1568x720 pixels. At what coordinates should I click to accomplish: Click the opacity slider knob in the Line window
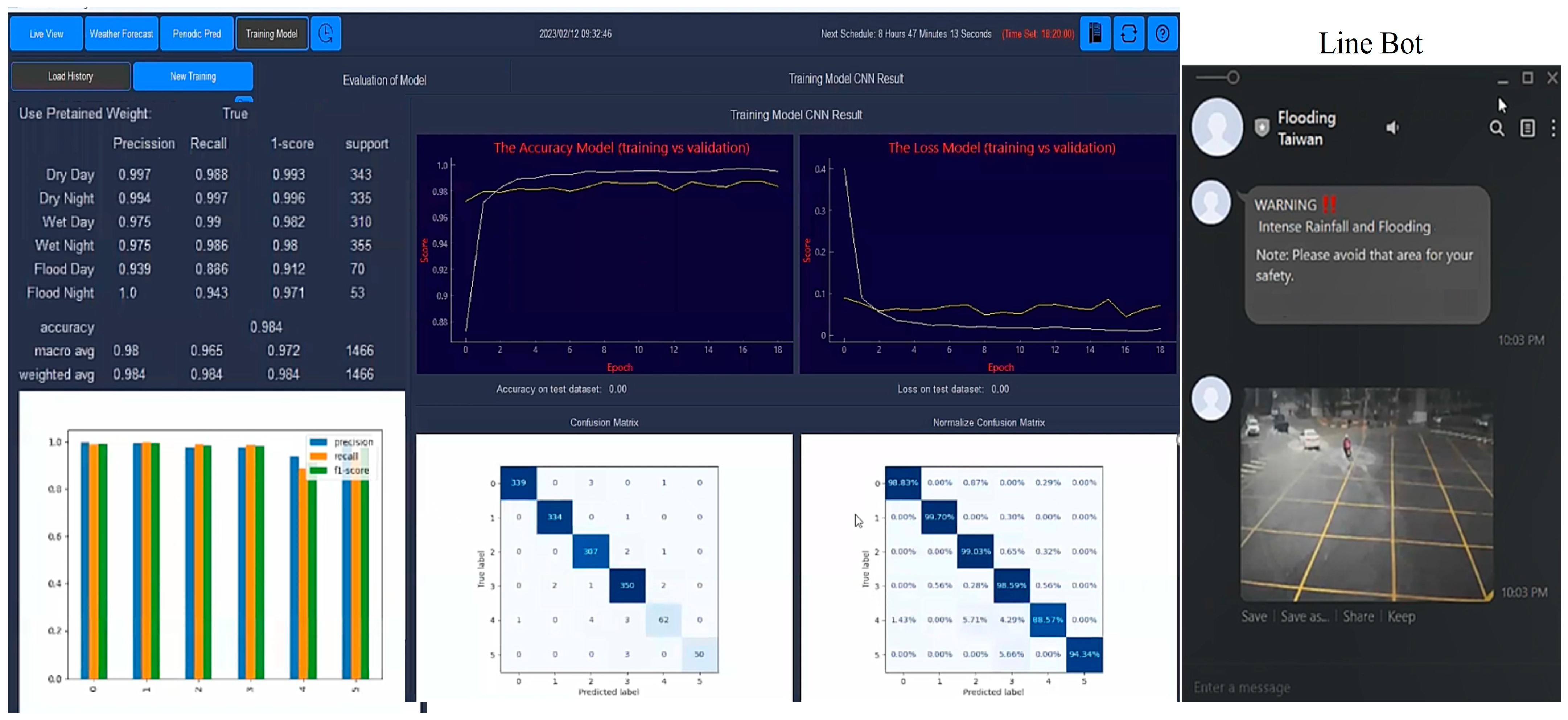click(x=1232, y=77)
